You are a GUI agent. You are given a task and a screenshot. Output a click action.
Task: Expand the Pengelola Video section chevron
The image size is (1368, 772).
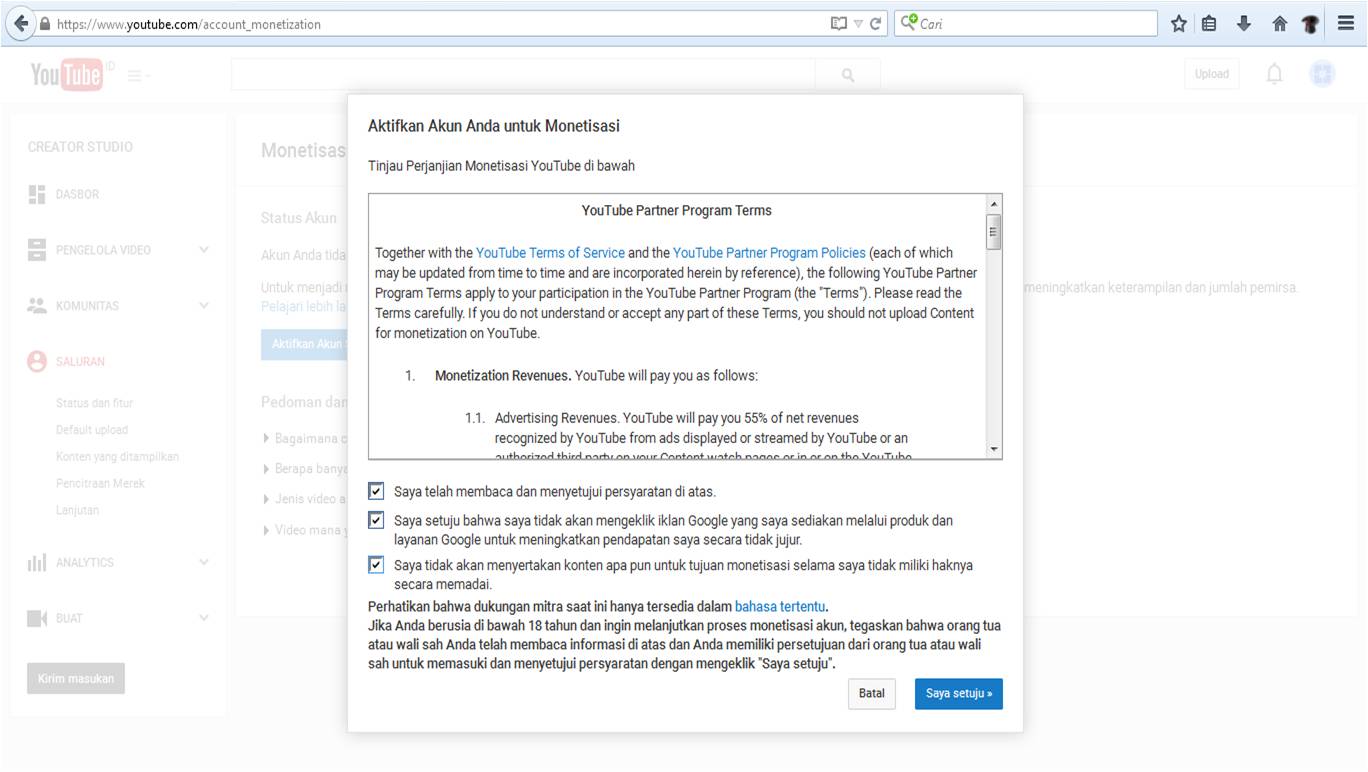(x=204, y=250)
